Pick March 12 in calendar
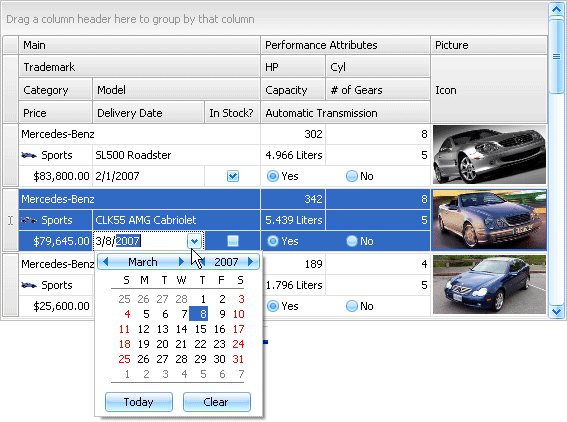 144,329
